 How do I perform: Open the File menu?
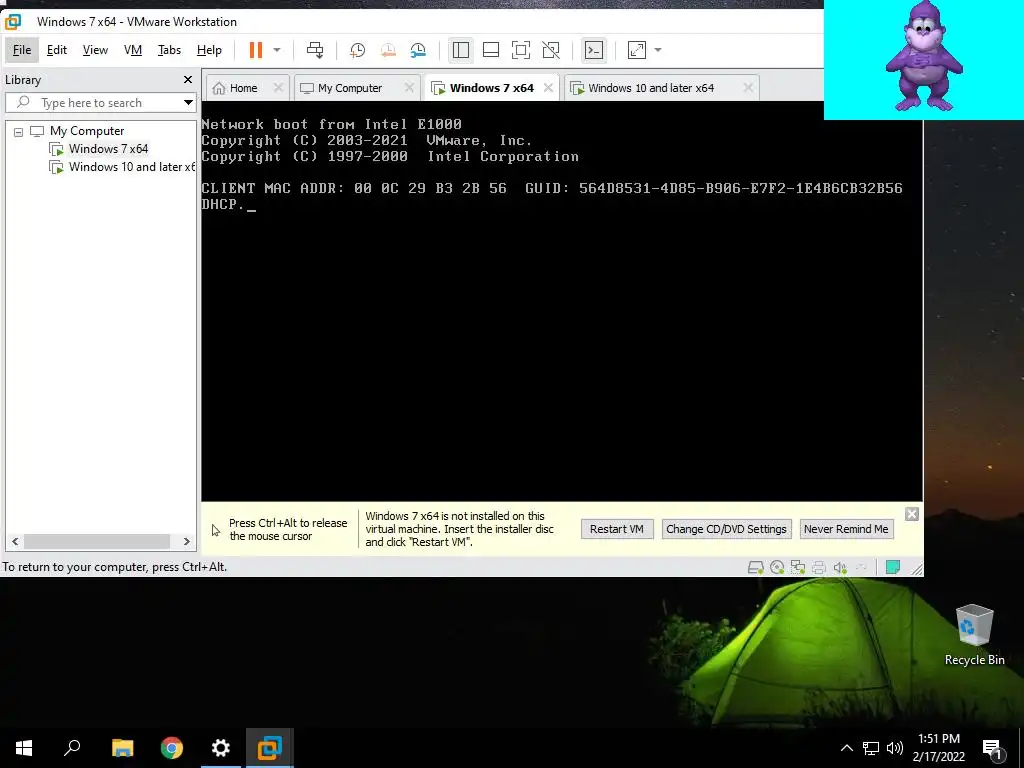point(22,50)
